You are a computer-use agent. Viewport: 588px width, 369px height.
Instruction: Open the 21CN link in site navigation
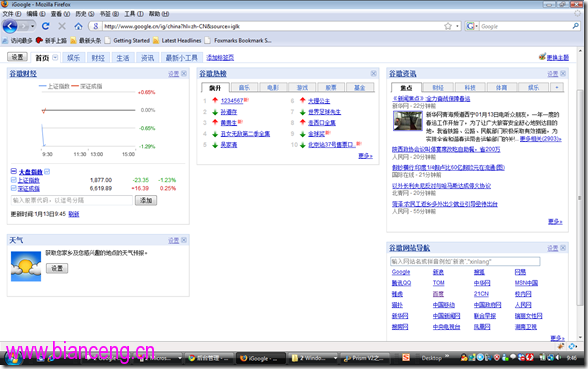[481, 294]
